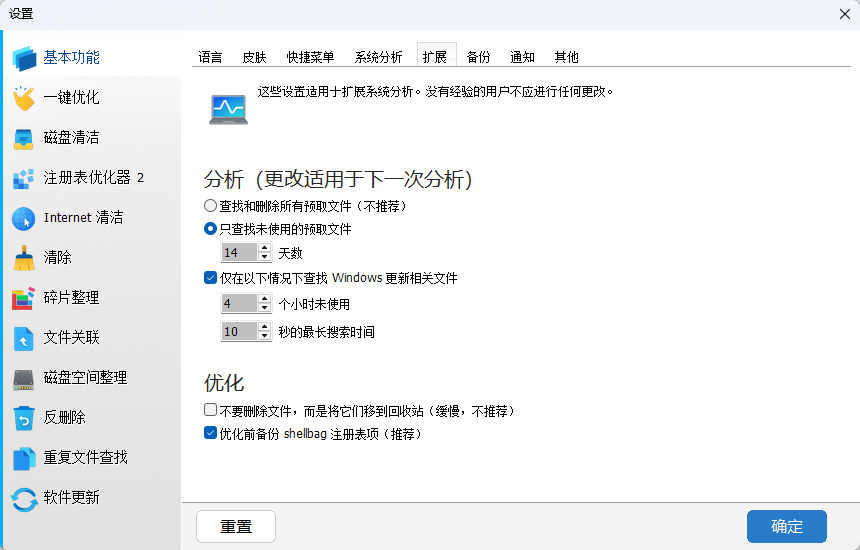This screenshot has height=550, width=860.
Task: Click the 天数 field showing 14
Action: pos(239,252)
